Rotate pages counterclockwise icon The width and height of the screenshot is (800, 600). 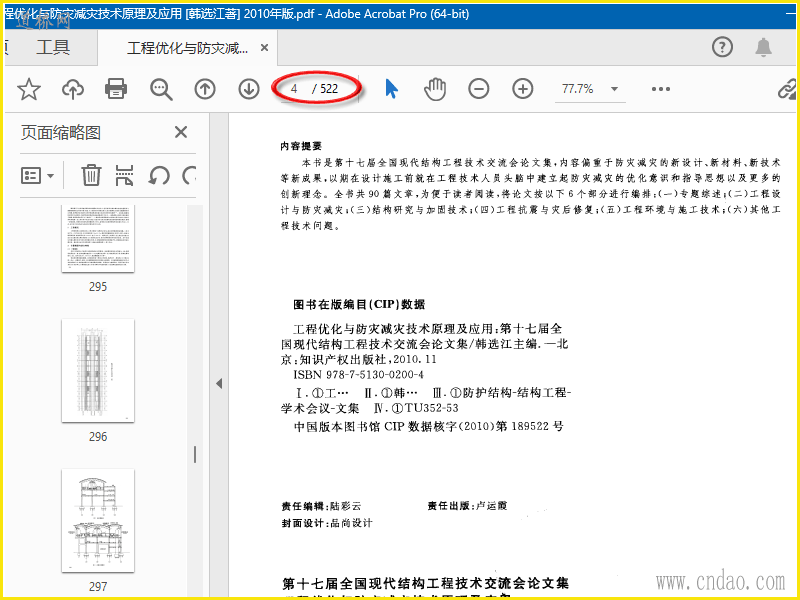point(159,176)
